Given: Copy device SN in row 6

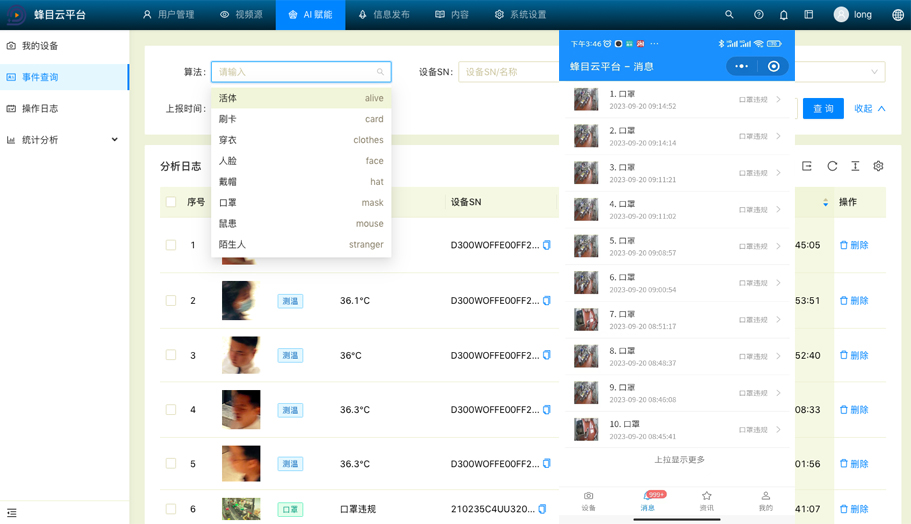Looking at the screenshot, I should pyautogui.click(x=542, y=509).
